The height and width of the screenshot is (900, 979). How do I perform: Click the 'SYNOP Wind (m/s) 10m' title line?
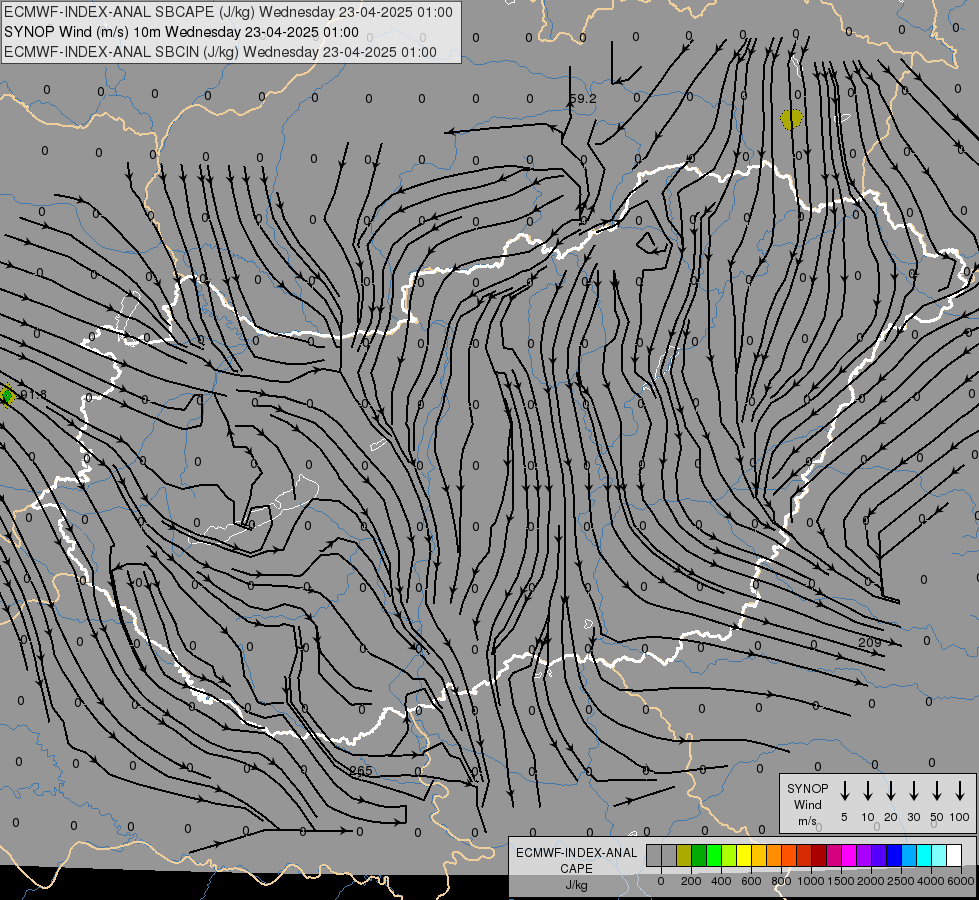pos(181,32)
